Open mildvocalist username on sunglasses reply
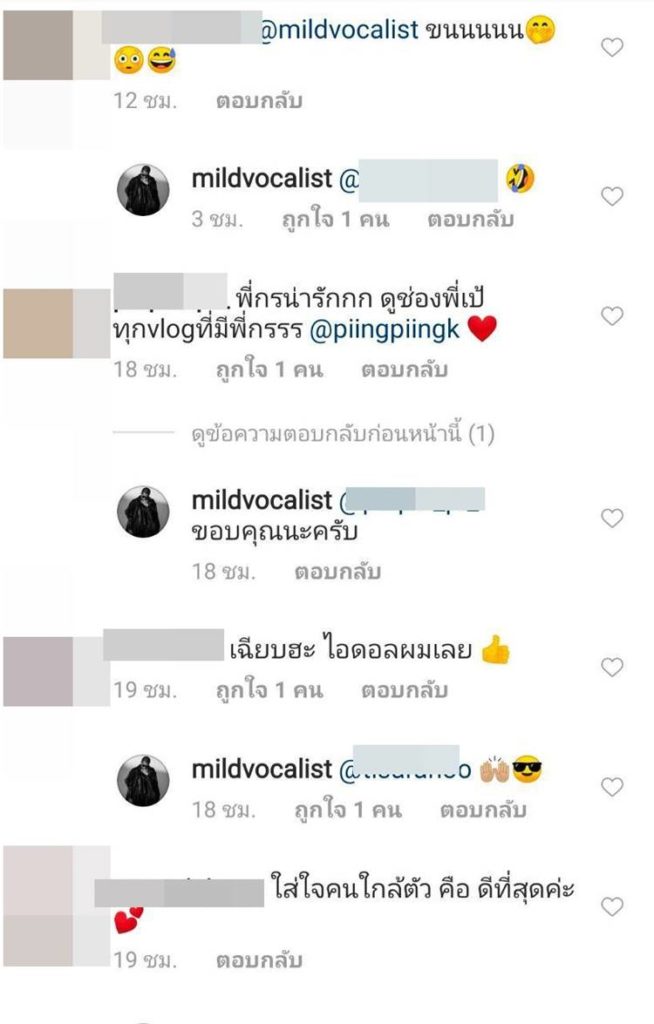 262,769
